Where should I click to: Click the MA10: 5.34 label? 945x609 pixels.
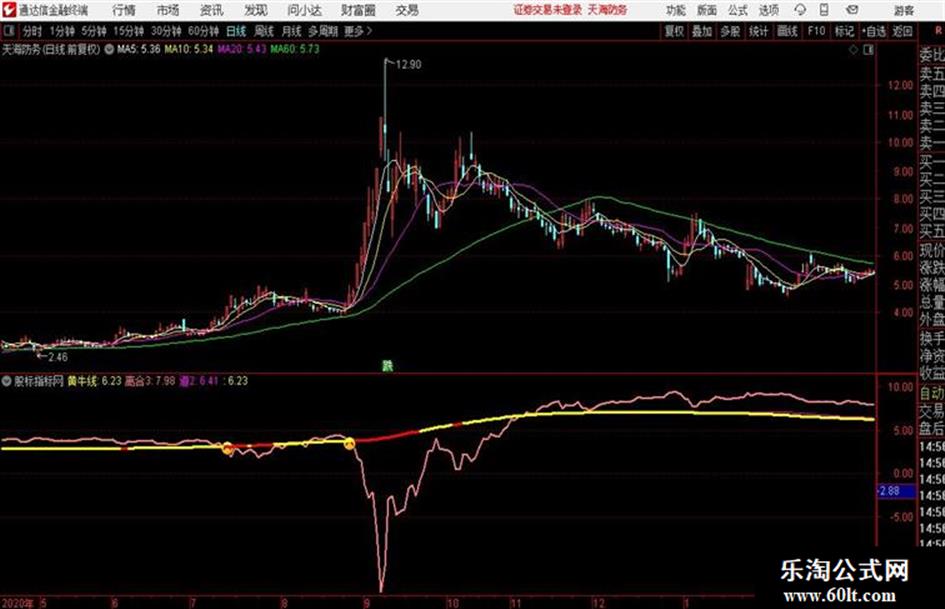tap(189, 49)
